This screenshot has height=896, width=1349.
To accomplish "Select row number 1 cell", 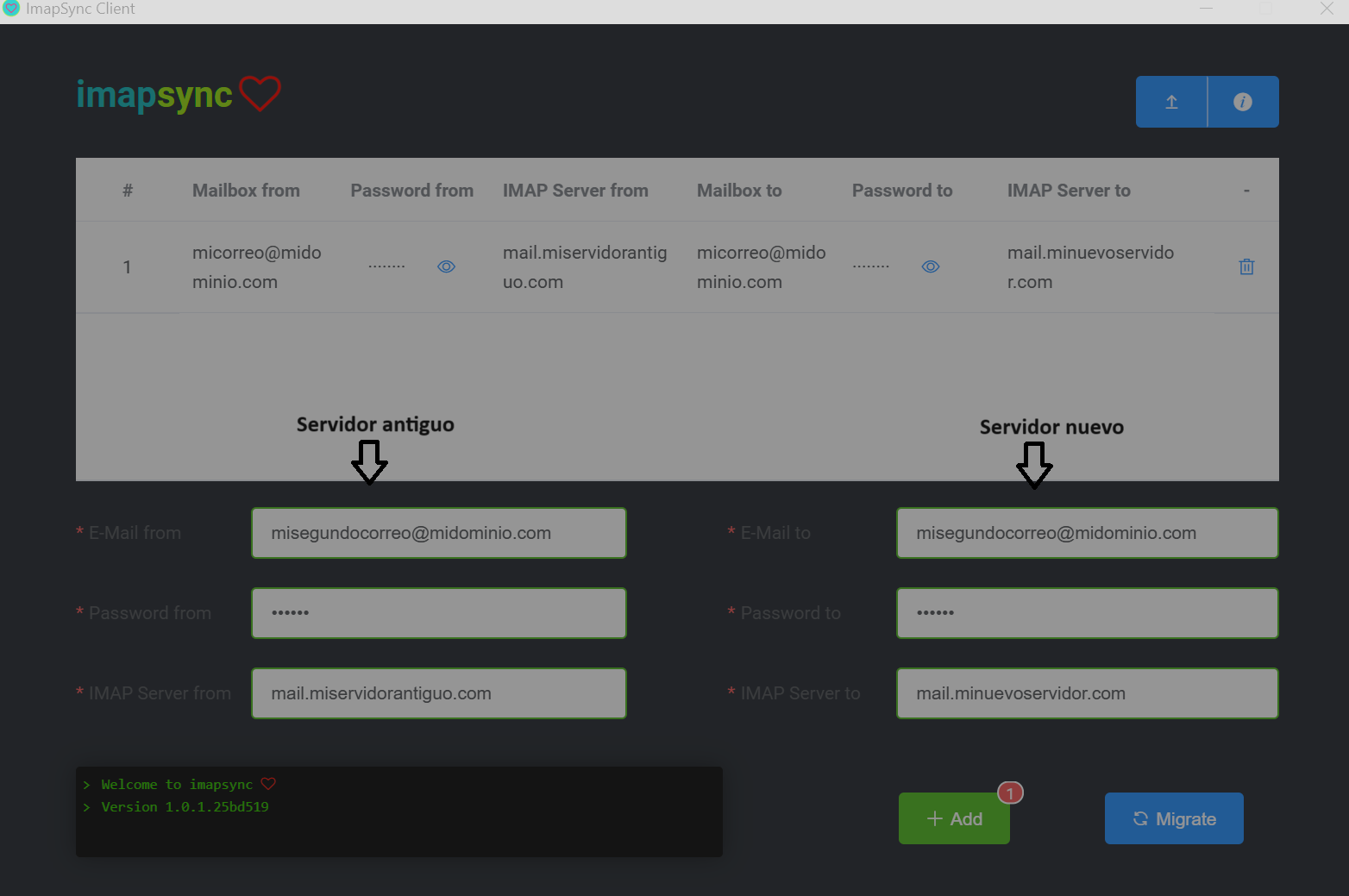I will click(x=127, y=267).
